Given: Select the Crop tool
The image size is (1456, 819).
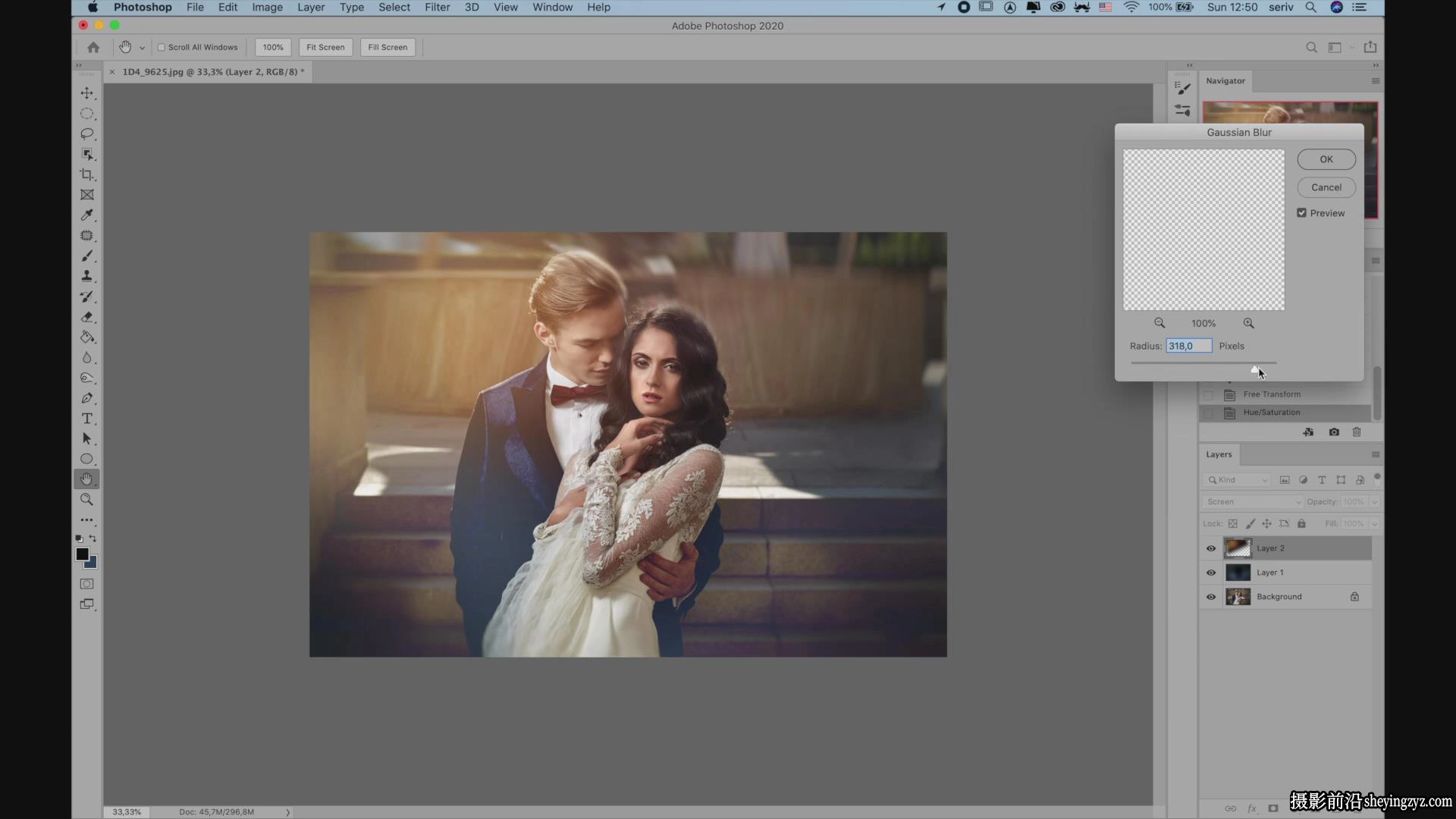Looking at the screenshot, I should (87, 174).
